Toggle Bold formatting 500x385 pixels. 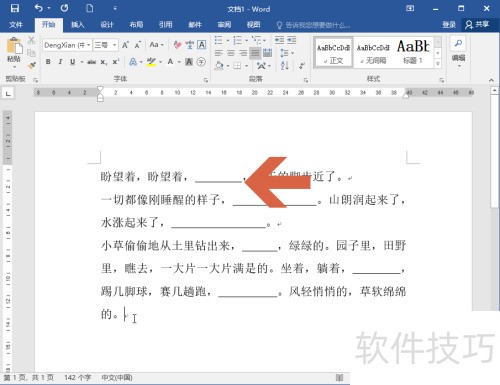tap(48, 62)
